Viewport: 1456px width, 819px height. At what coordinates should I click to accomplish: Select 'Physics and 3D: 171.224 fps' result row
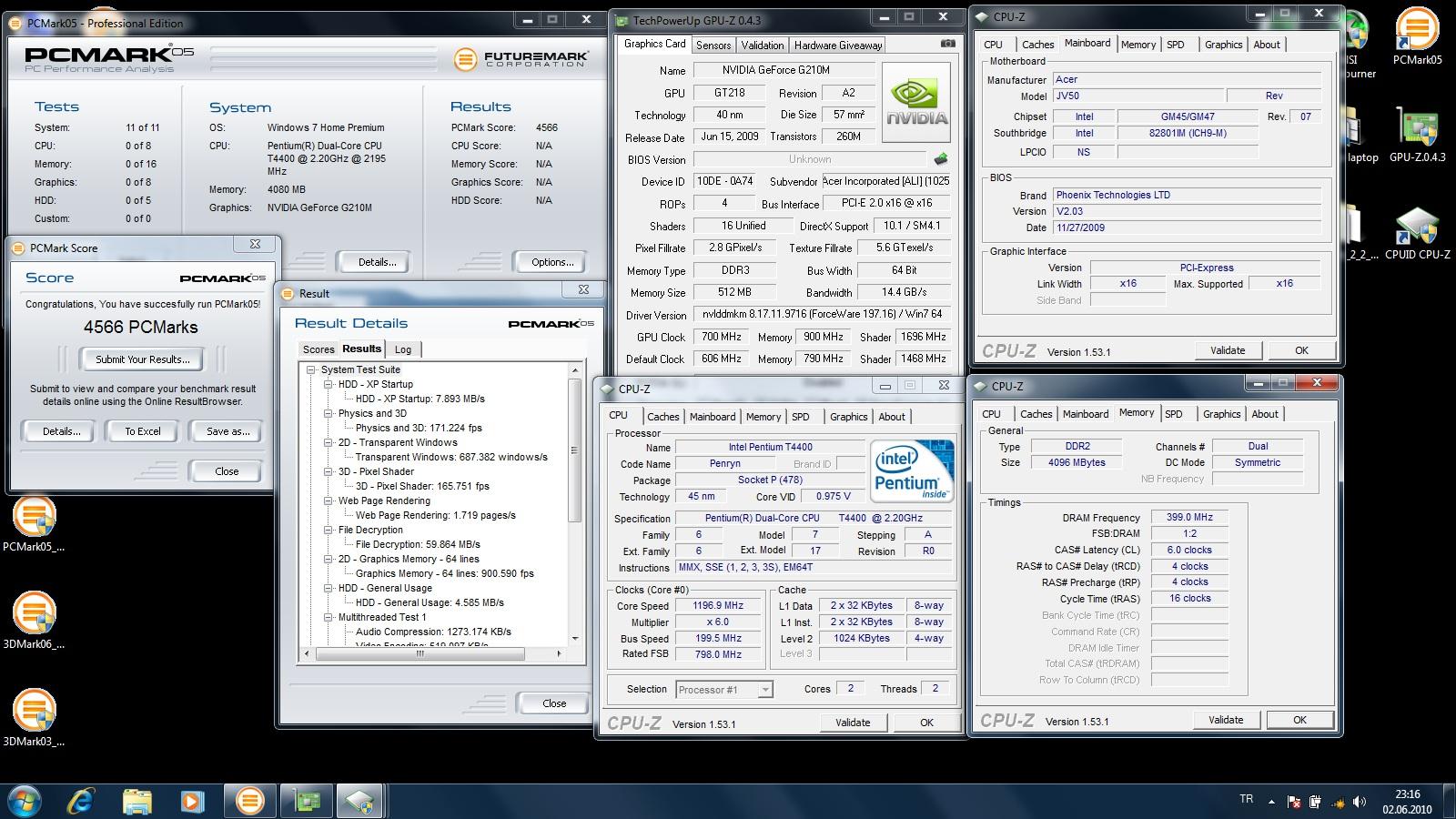pyautogui.click(x=419, y=428)
